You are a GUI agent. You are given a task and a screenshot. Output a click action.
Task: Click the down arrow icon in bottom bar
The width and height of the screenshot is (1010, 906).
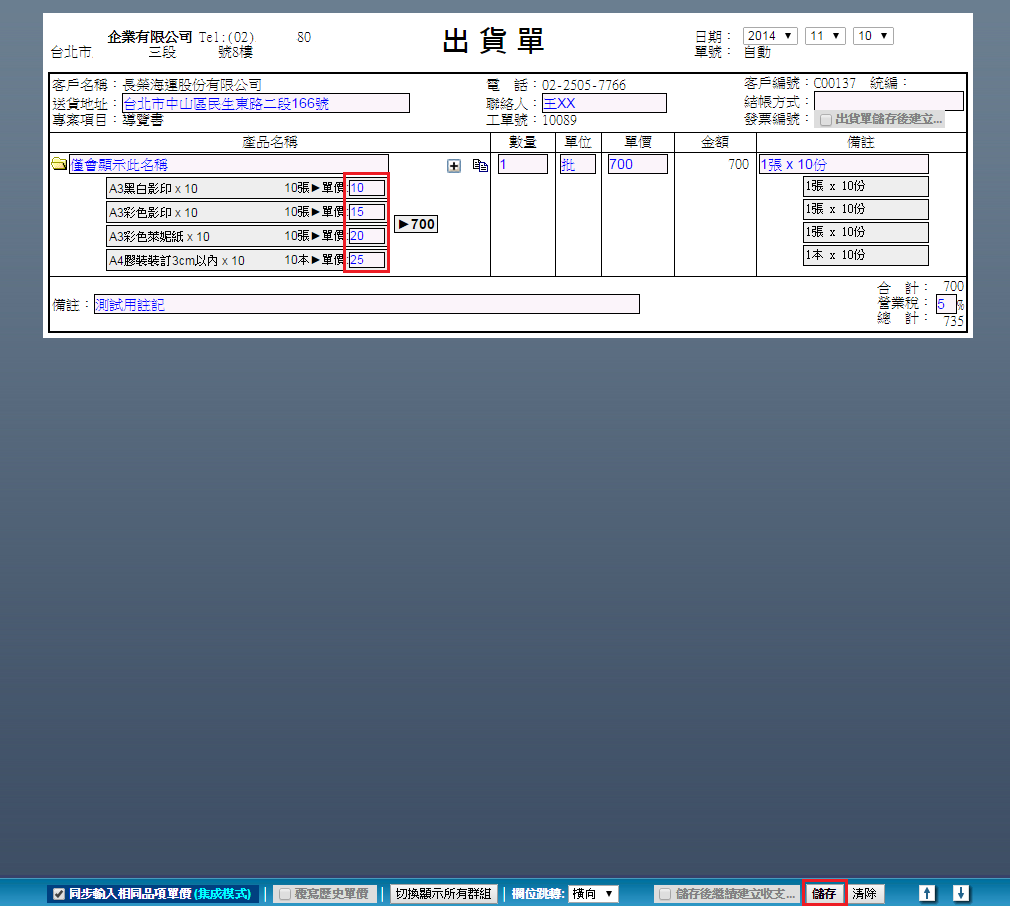[x=961, y=893]
